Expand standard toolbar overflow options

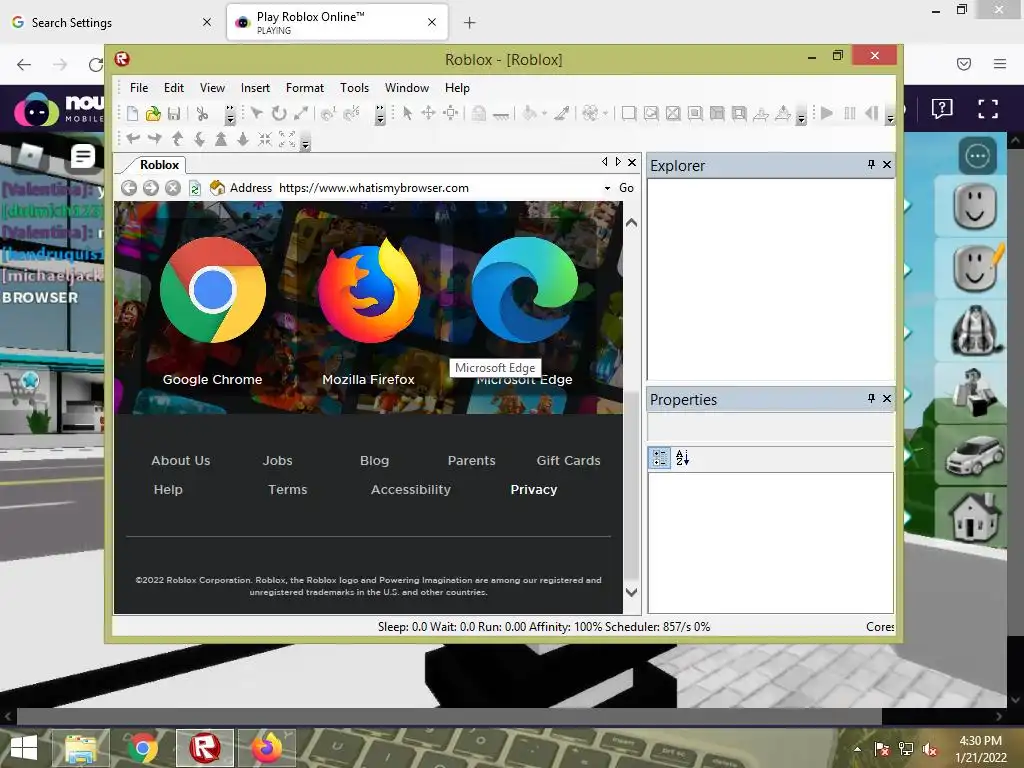(230, 115)
